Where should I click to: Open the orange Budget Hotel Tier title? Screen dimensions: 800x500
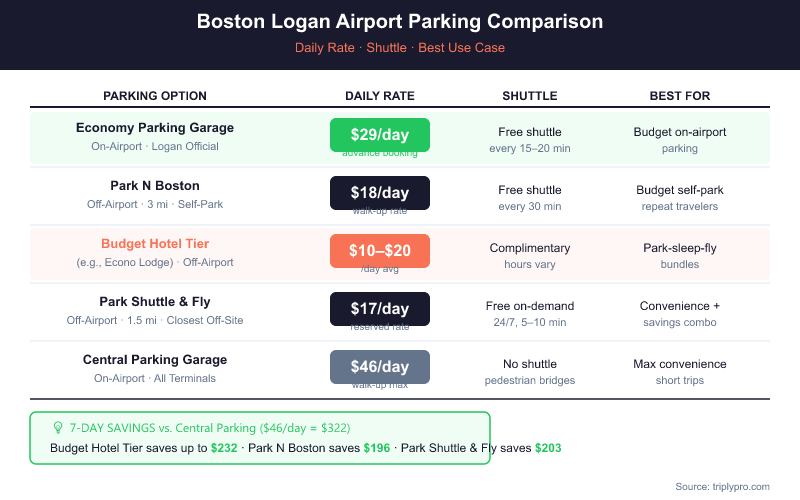(155, 244)
